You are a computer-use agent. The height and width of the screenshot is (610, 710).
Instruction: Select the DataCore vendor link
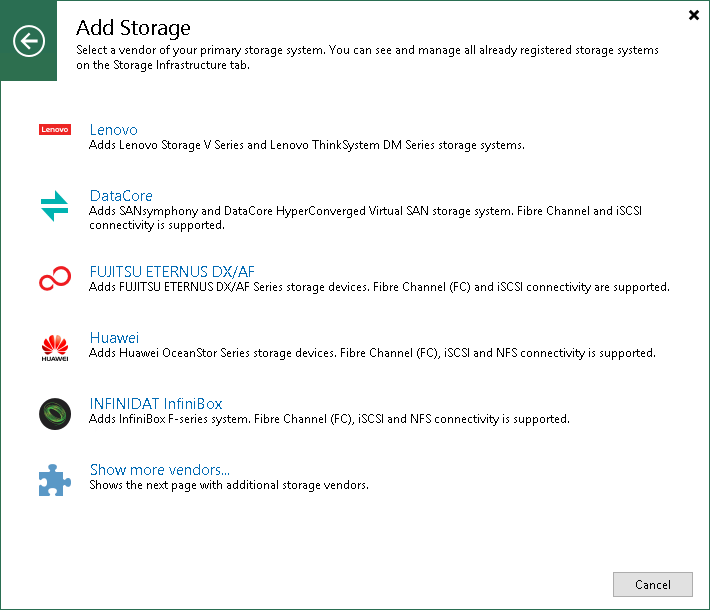coord(121,196)
